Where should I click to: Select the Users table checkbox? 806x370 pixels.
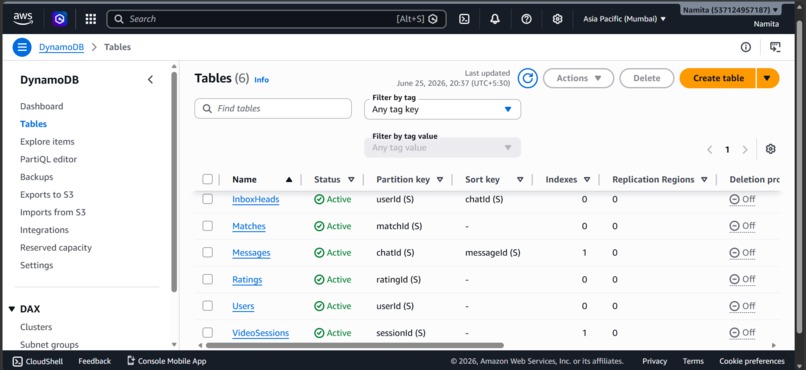207,306
